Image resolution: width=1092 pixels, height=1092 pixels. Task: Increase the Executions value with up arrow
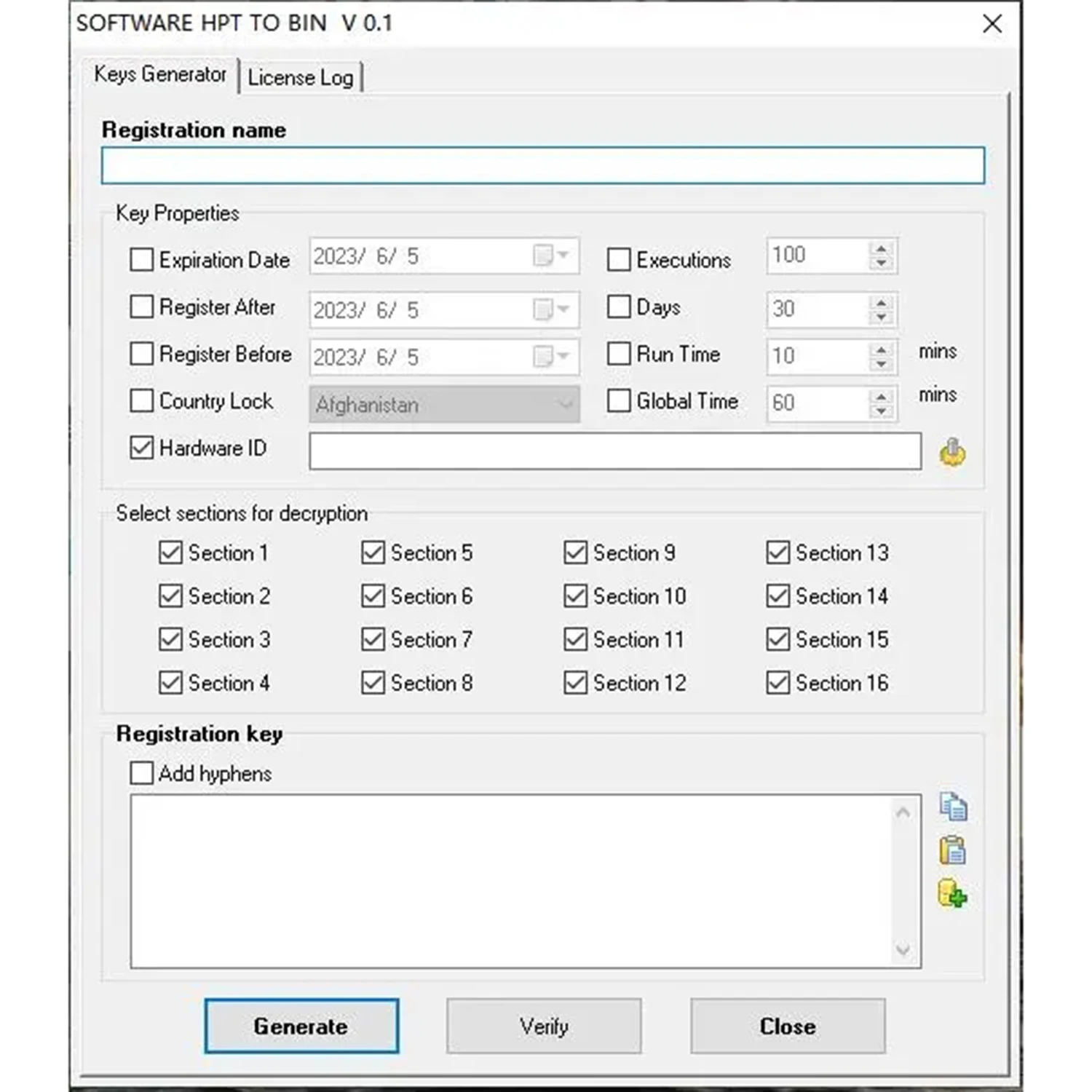(x=881, y=248)
